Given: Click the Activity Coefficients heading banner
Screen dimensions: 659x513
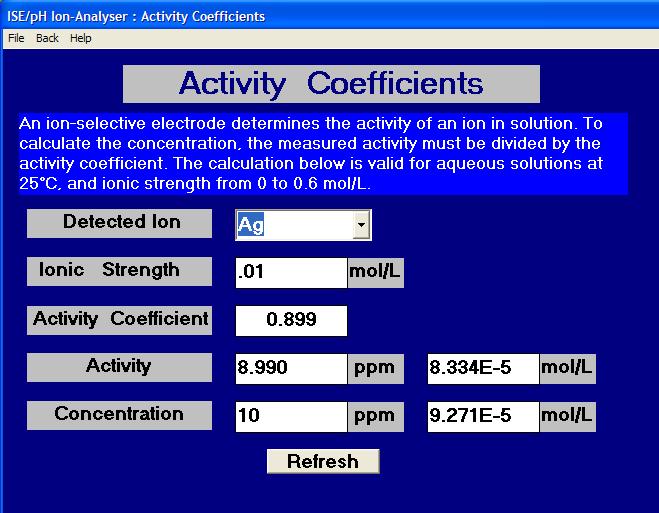Looking at the screenshot, I should click(x=331, y=84).
